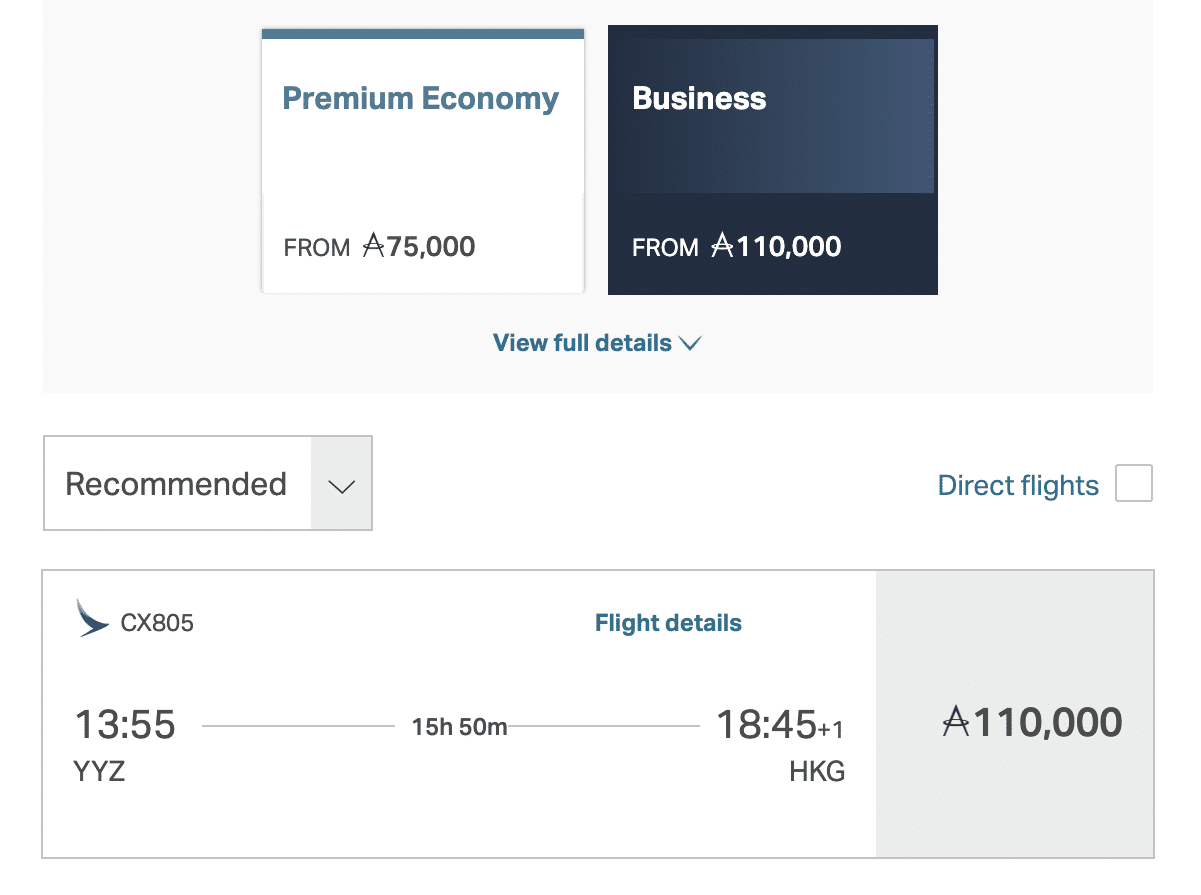This screenshot has height=895, width=1201.
Task: Click the Asia Miles symbol beside 75,000
Action: click(373, 246)
